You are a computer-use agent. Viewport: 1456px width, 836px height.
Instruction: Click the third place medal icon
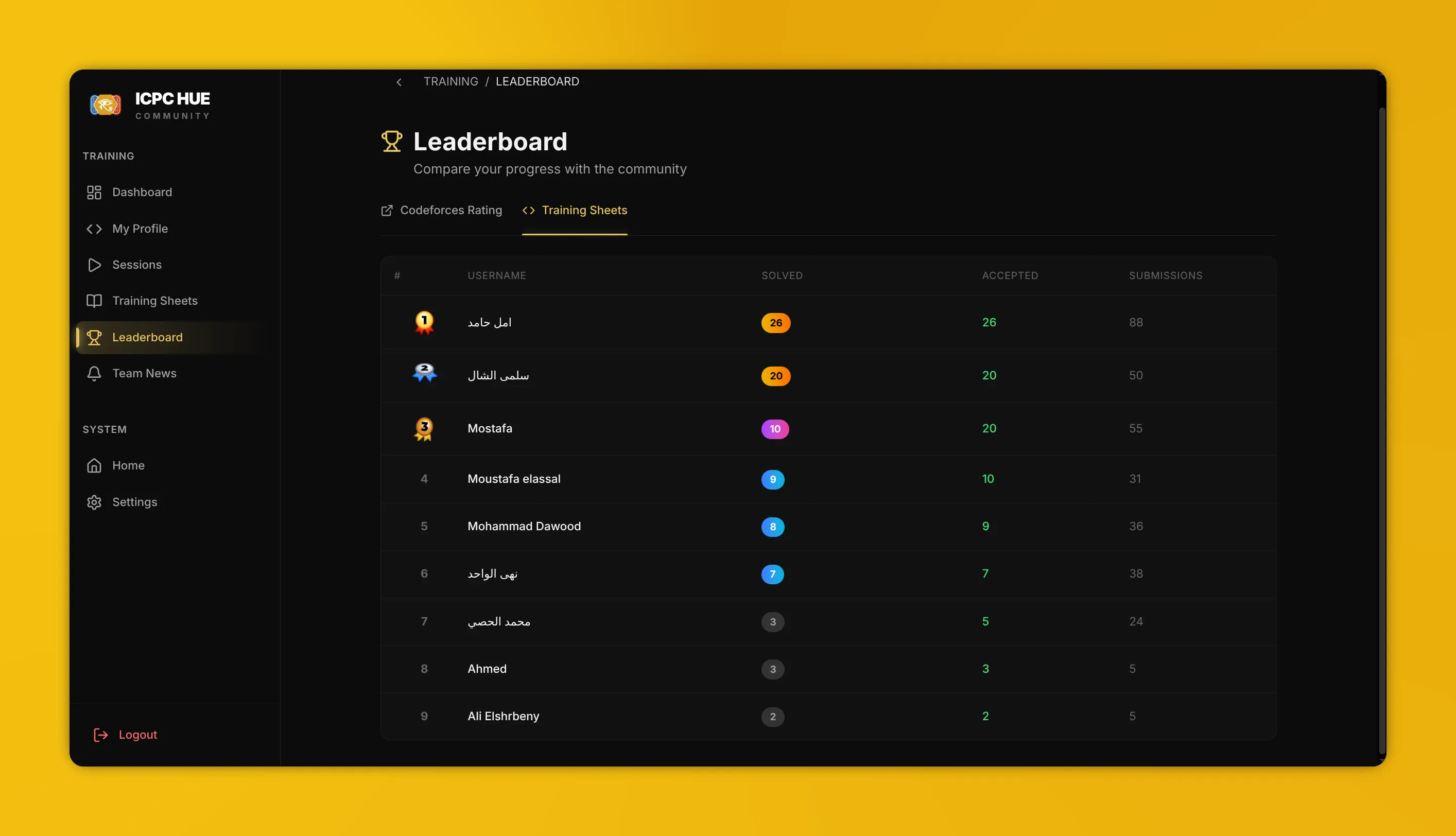tap(424, 429)
